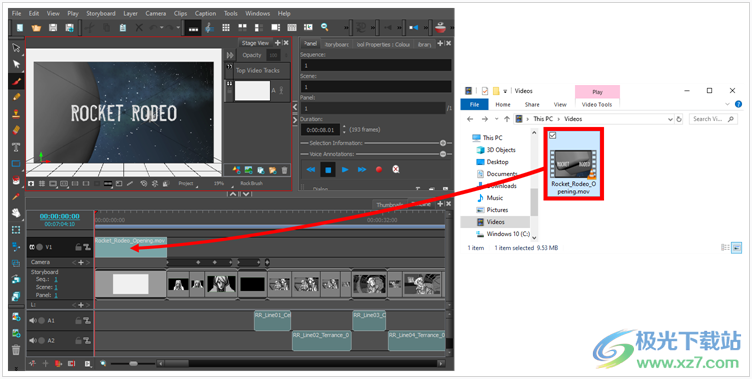Select the Eraser tool
The height and width of the screenshot is (379, 752).
click(x=16, y=130)
